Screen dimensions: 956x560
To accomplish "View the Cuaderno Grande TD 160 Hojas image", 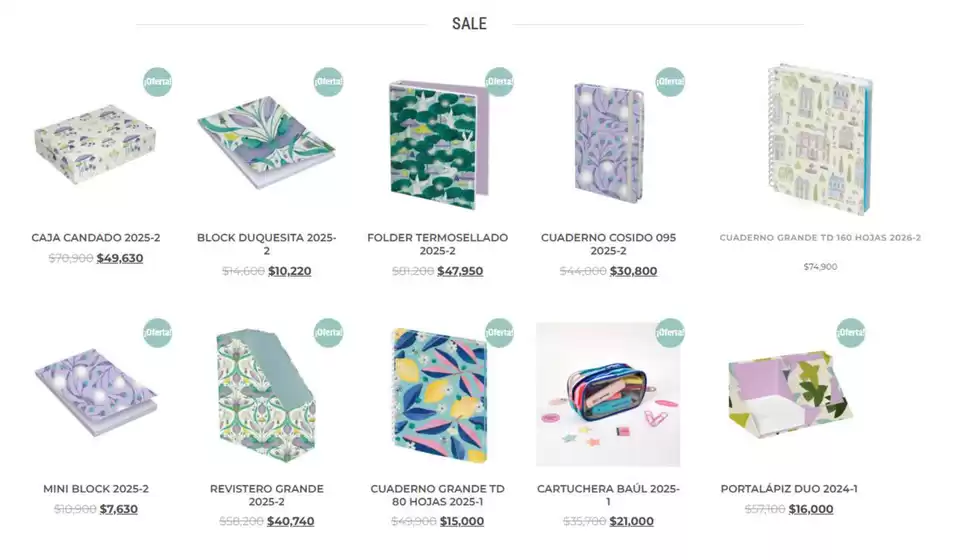I will click(x=820, y=140).
